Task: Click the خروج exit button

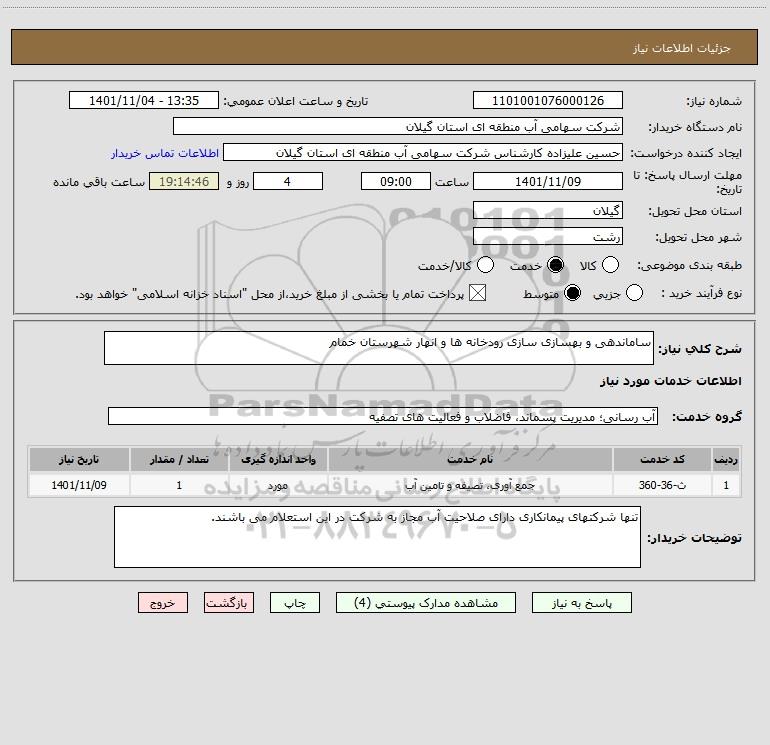Action: point(163,603)
